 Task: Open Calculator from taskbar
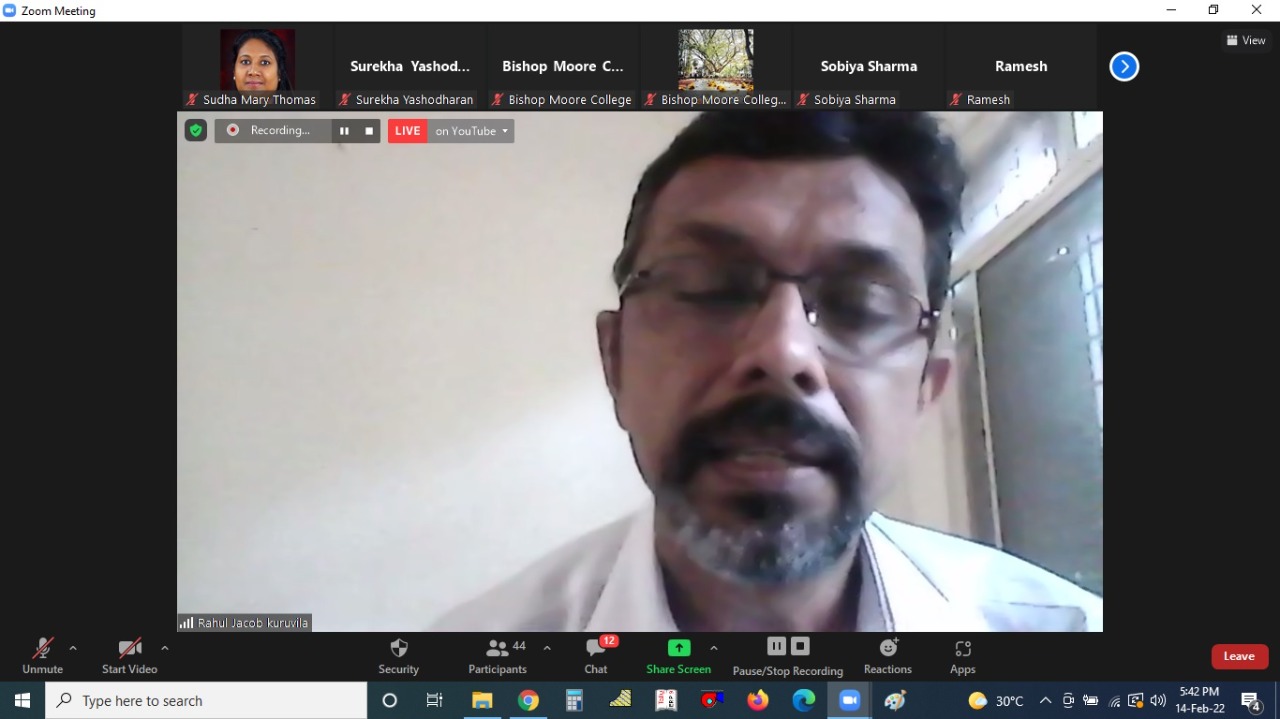574,700
